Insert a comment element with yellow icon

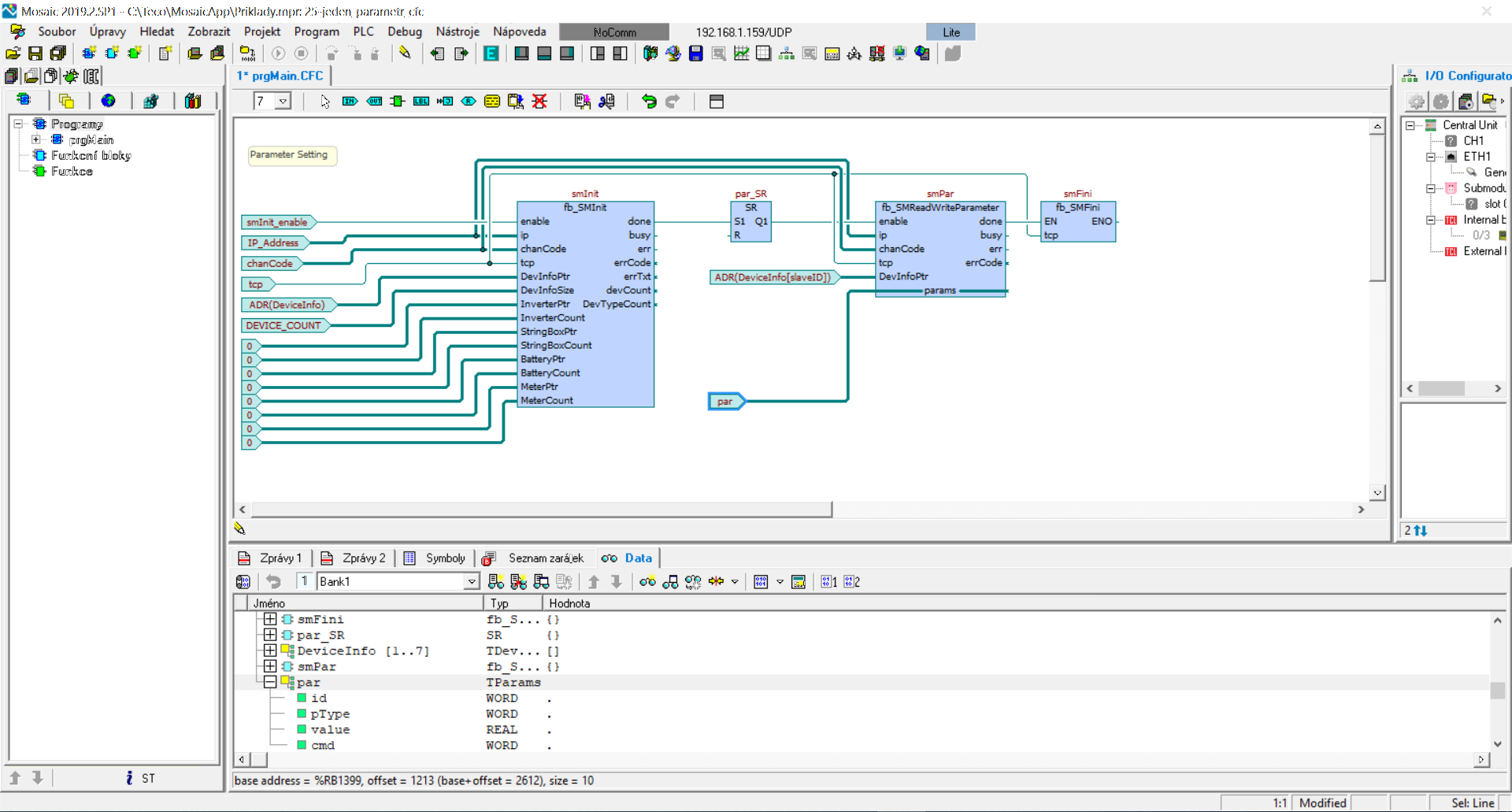[x=492, y=102]
